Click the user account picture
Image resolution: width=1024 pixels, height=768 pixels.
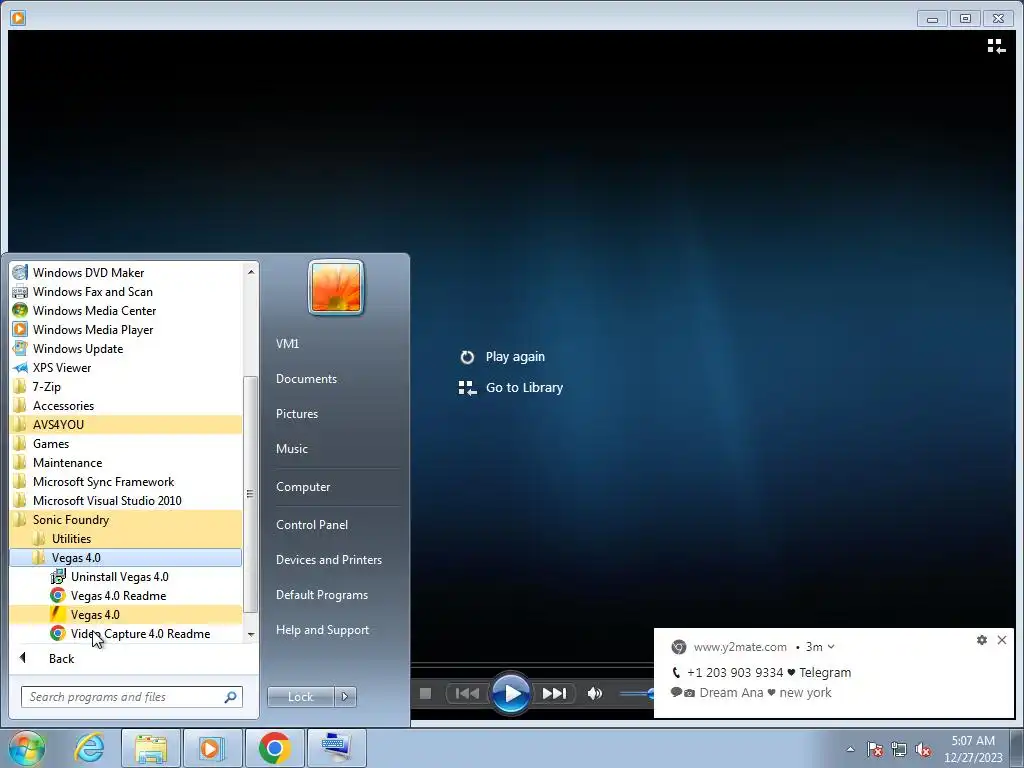(x=336, y=287)
